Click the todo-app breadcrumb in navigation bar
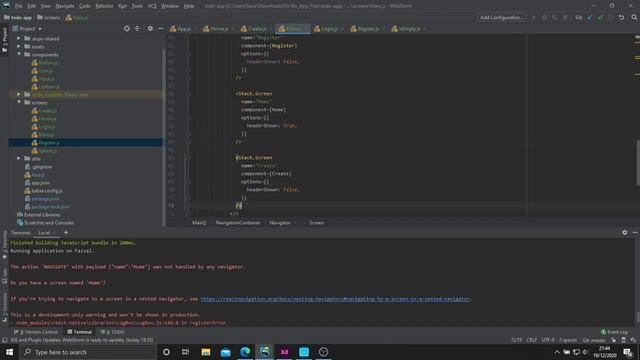The image size is (640, 360). click(x=18, y=18)
